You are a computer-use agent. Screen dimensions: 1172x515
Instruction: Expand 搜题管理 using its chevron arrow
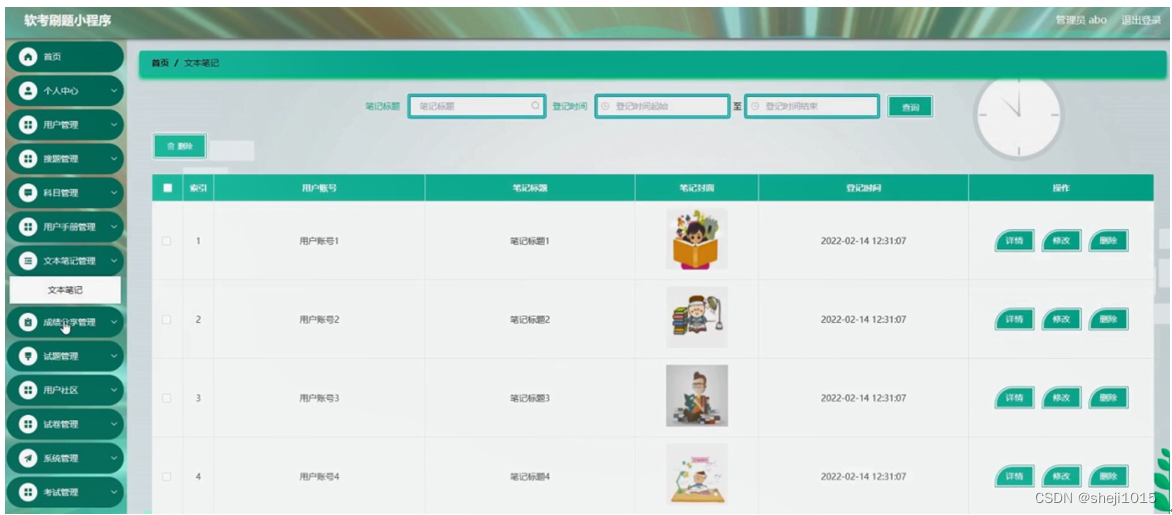click(114, 158)
